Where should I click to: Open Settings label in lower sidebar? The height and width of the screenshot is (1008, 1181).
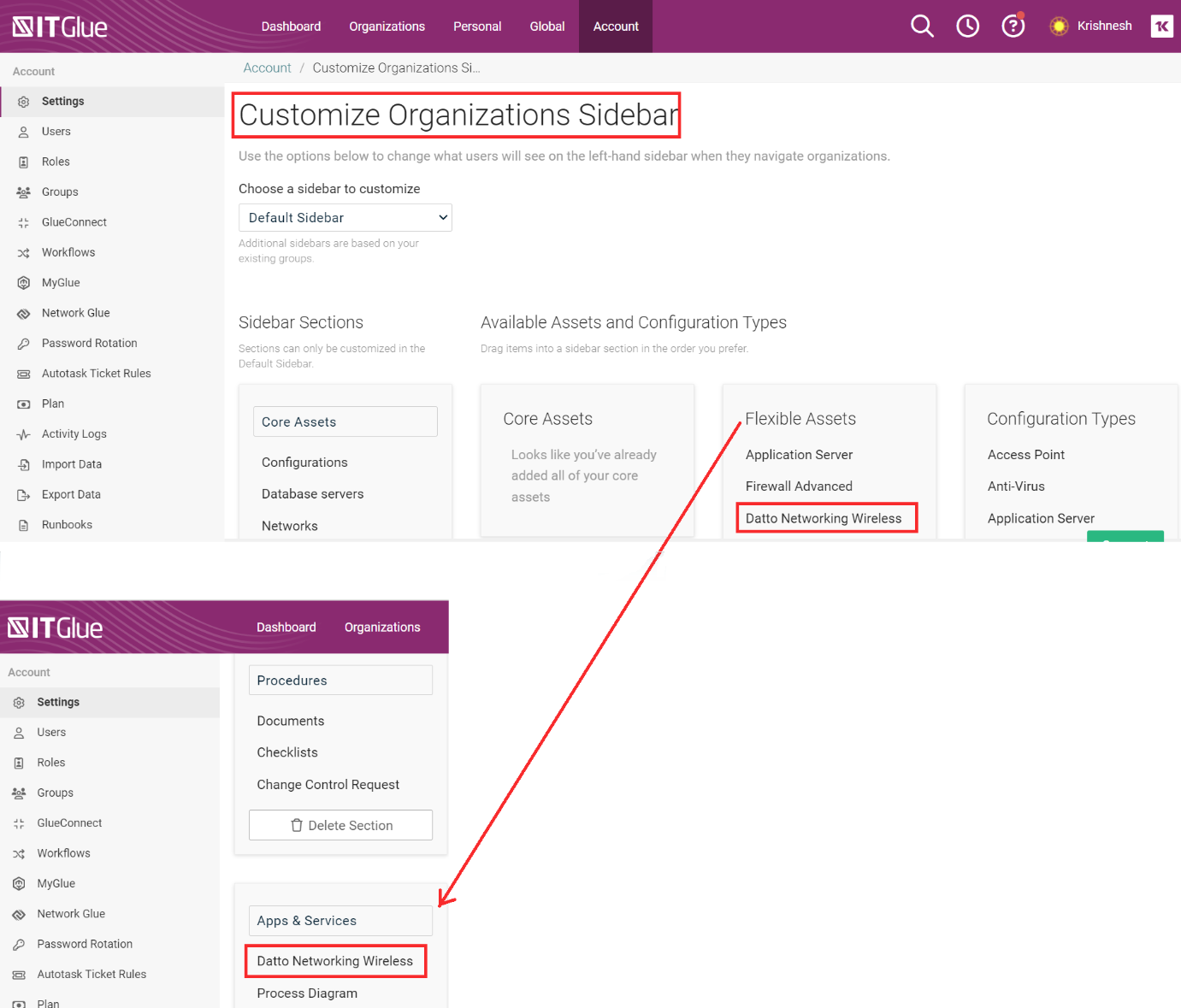(58, 702)
